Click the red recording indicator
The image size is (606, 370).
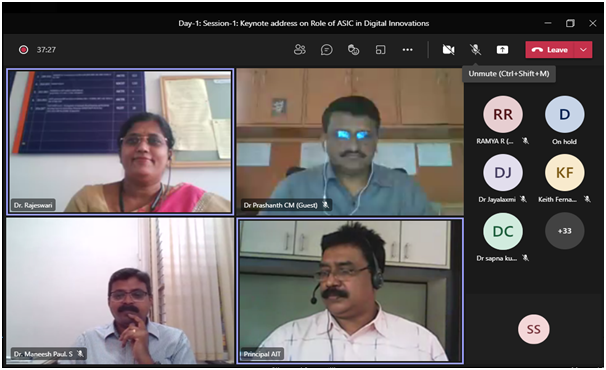coord(24,49)
